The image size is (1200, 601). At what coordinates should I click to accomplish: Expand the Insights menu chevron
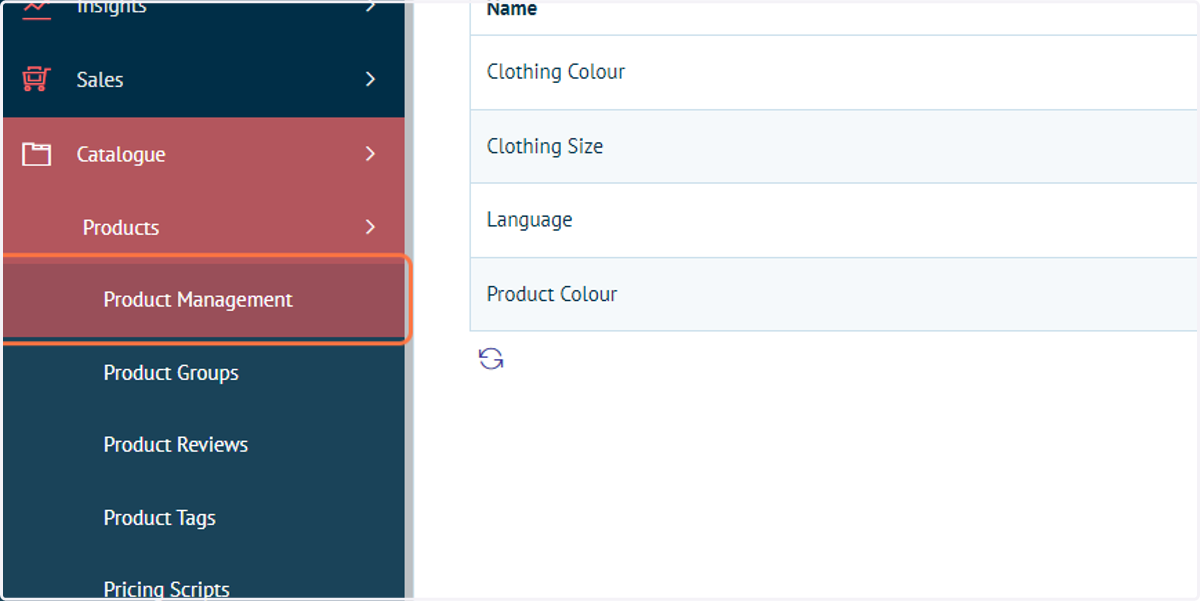(370, 7)
